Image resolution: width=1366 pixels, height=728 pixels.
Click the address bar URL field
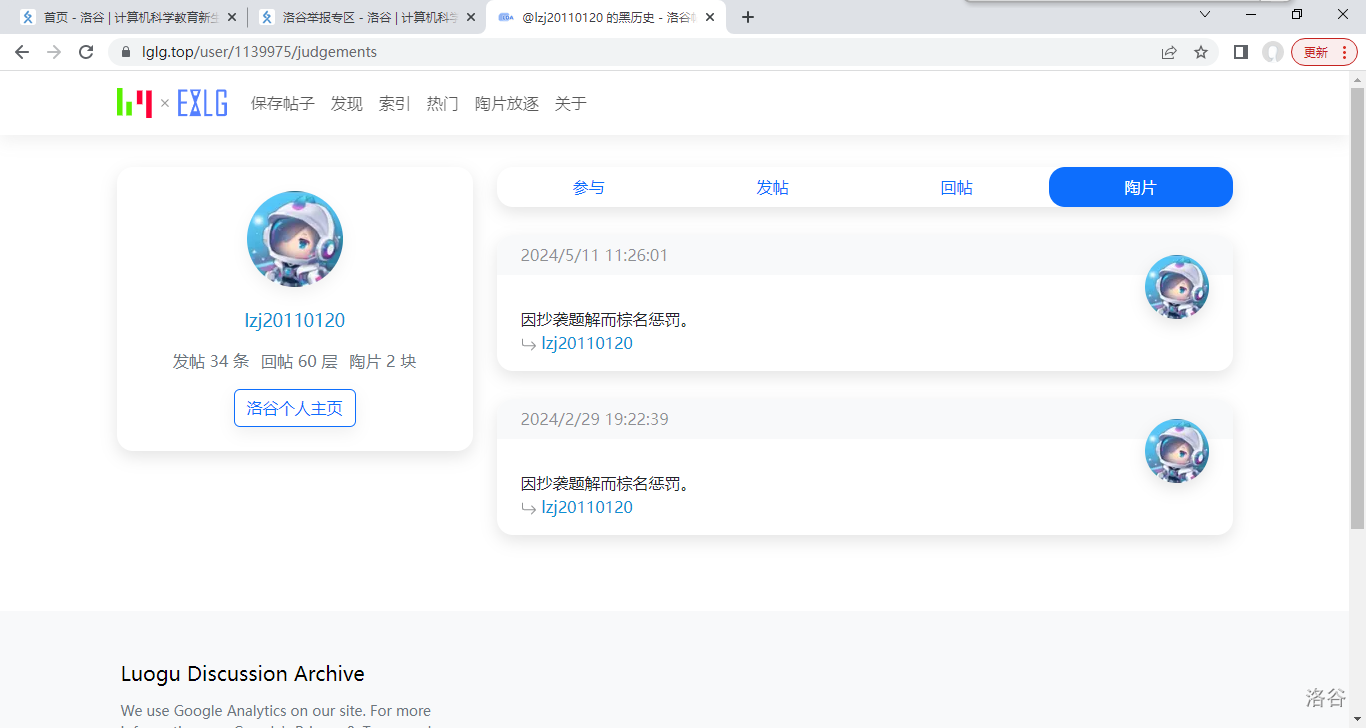coord(640,52)
